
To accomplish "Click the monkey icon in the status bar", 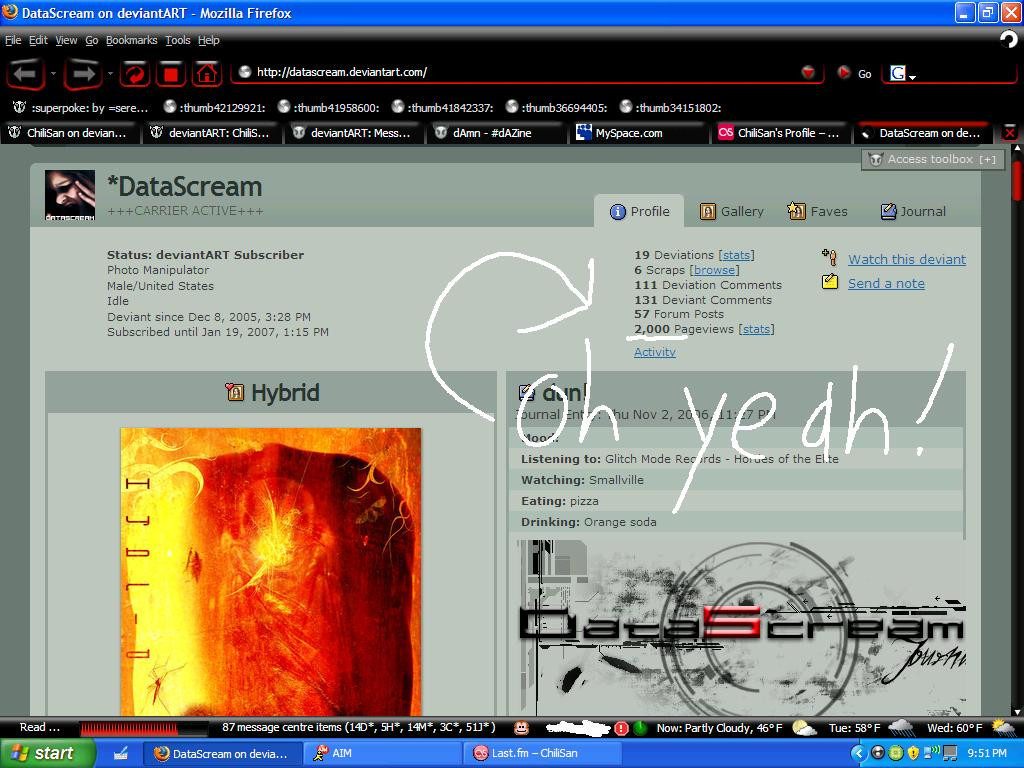I will click(x=521, y=728).
